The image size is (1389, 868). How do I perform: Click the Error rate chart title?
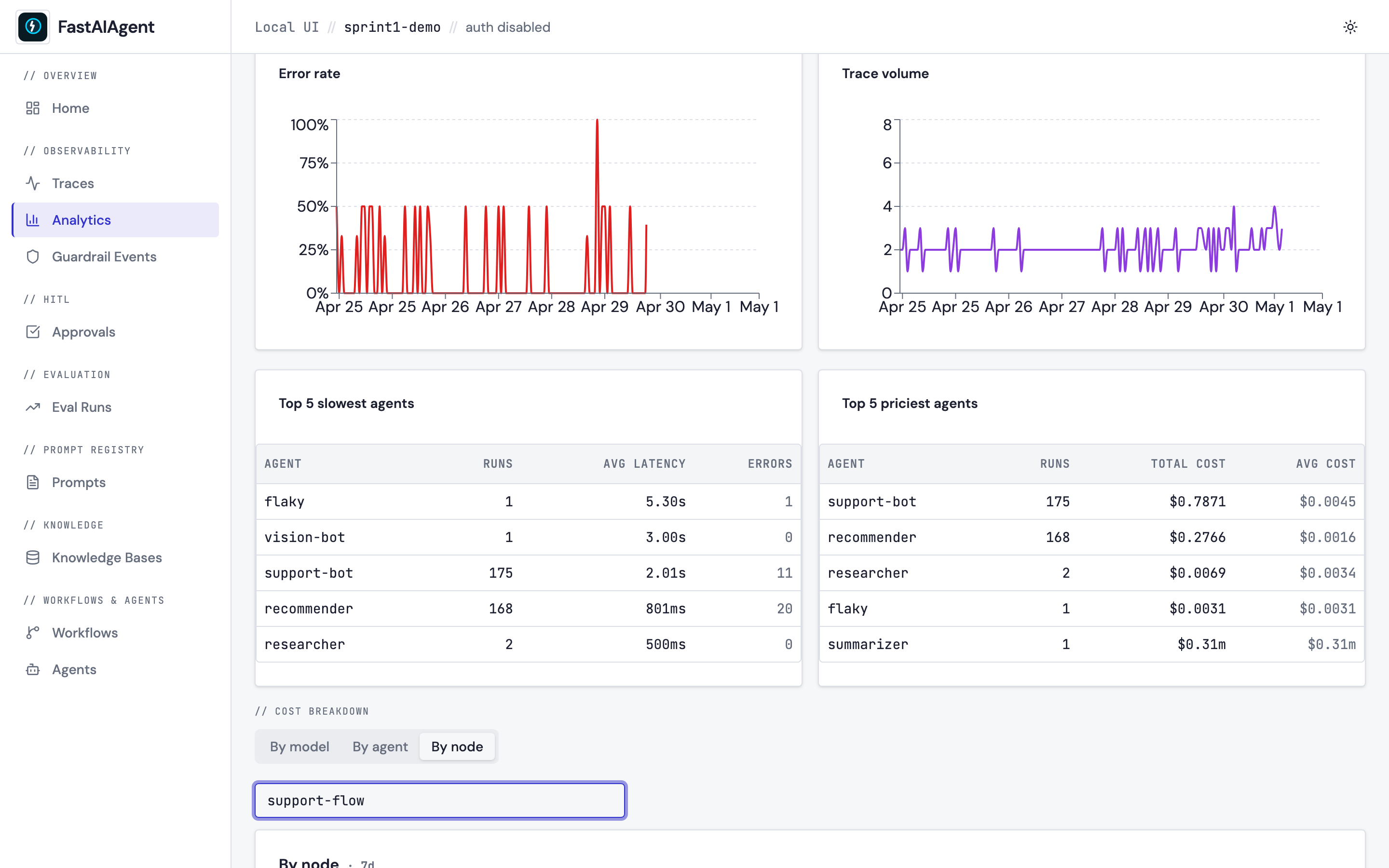(309, 73)
